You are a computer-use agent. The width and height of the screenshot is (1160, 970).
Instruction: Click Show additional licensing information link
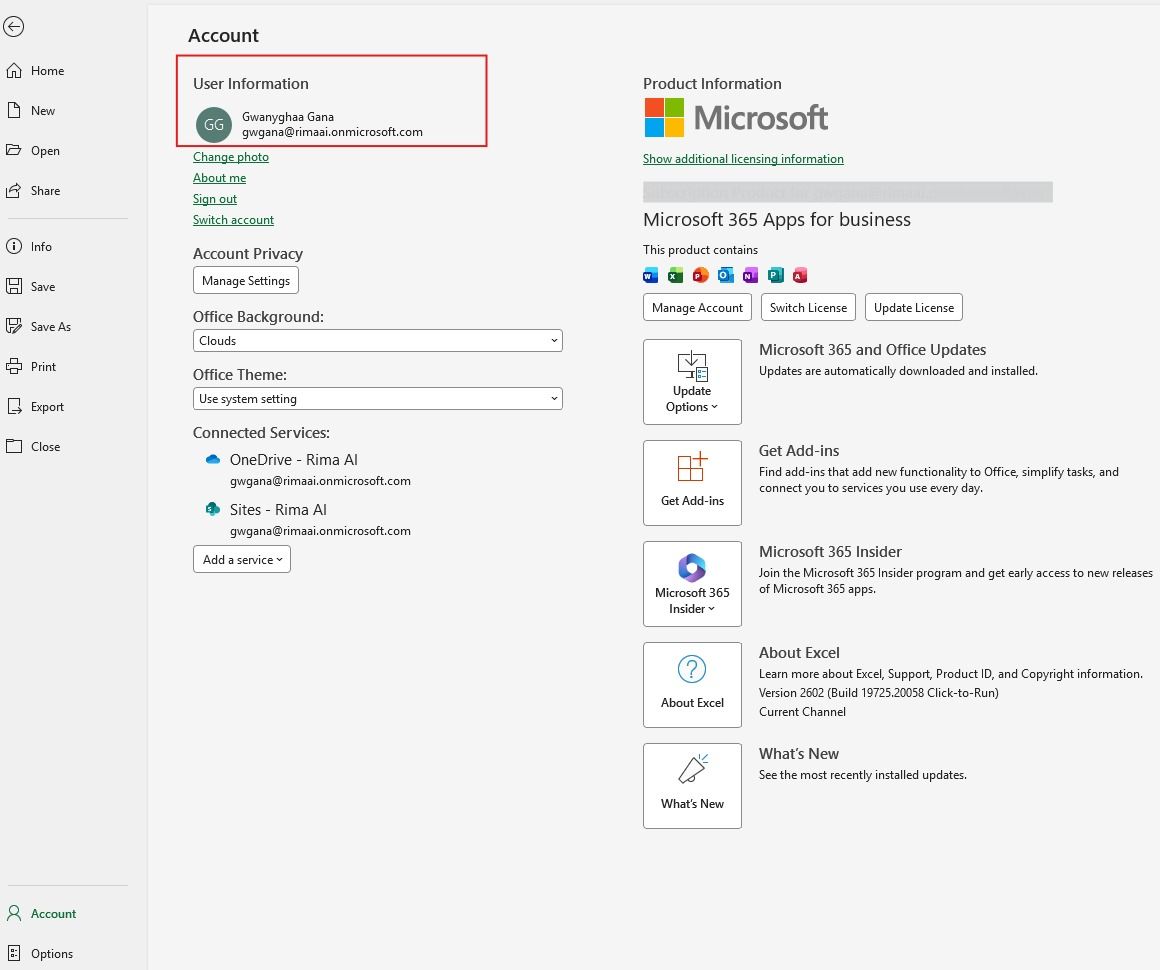point(743,159)
